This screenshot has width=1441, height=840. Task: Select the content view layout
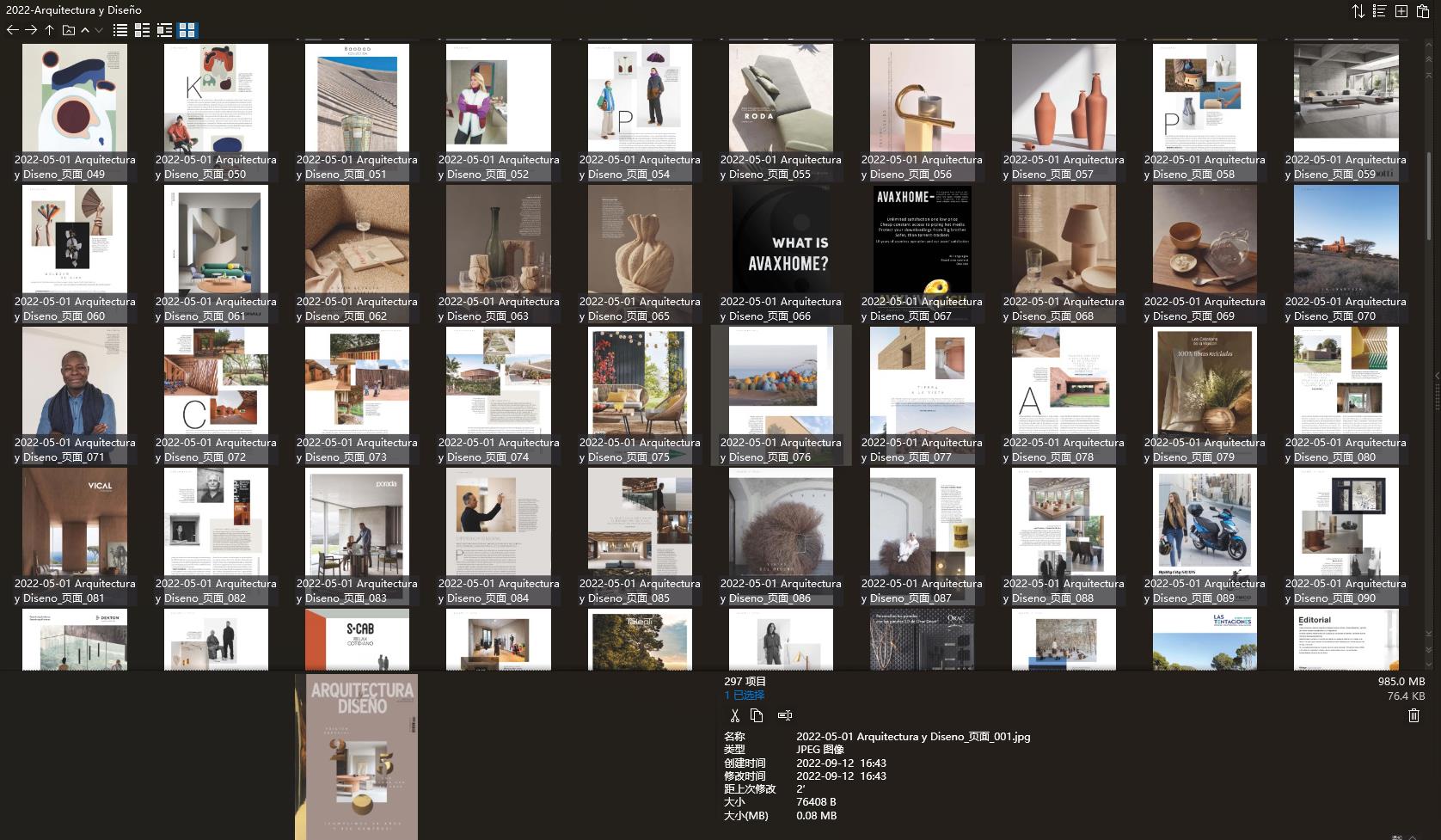click(x=165, y=30)
